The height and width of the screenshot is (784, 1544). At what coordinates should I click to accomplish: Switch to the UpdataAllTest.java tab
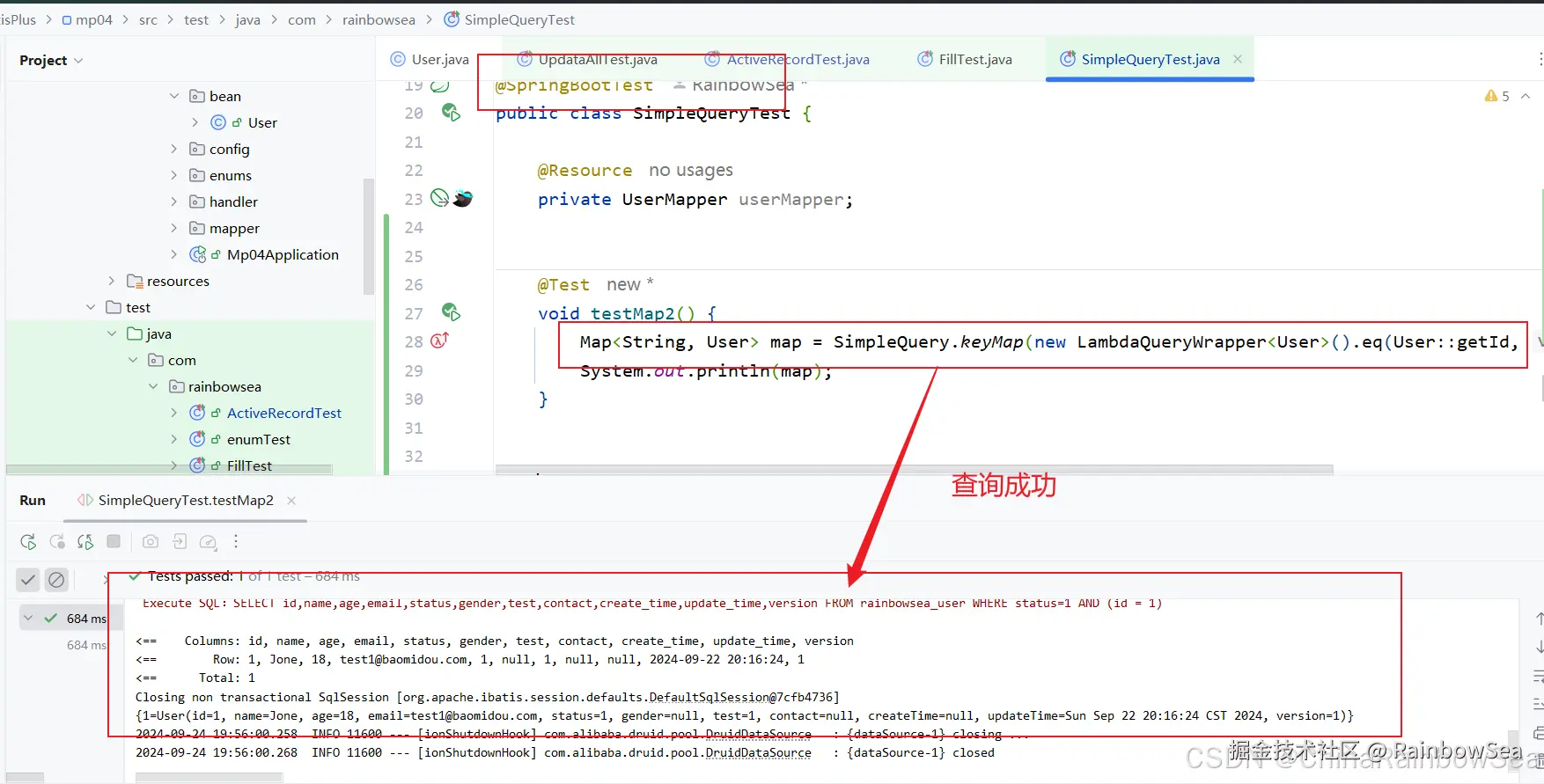coord(587,59)
